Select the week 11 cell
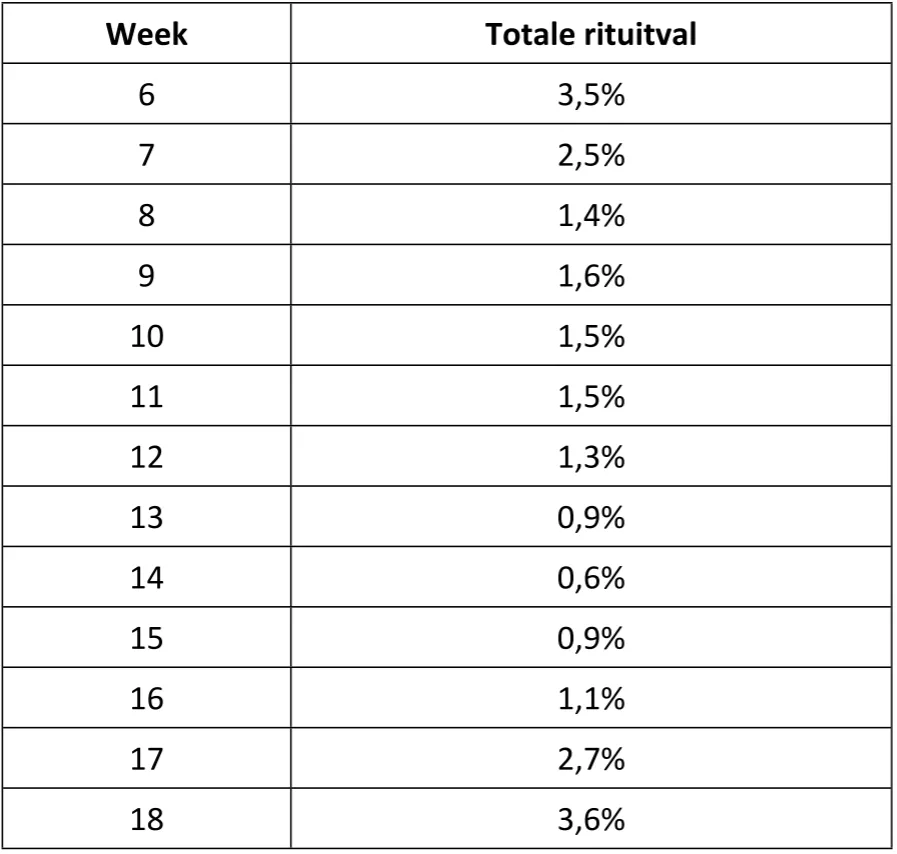 pos(146,396)
